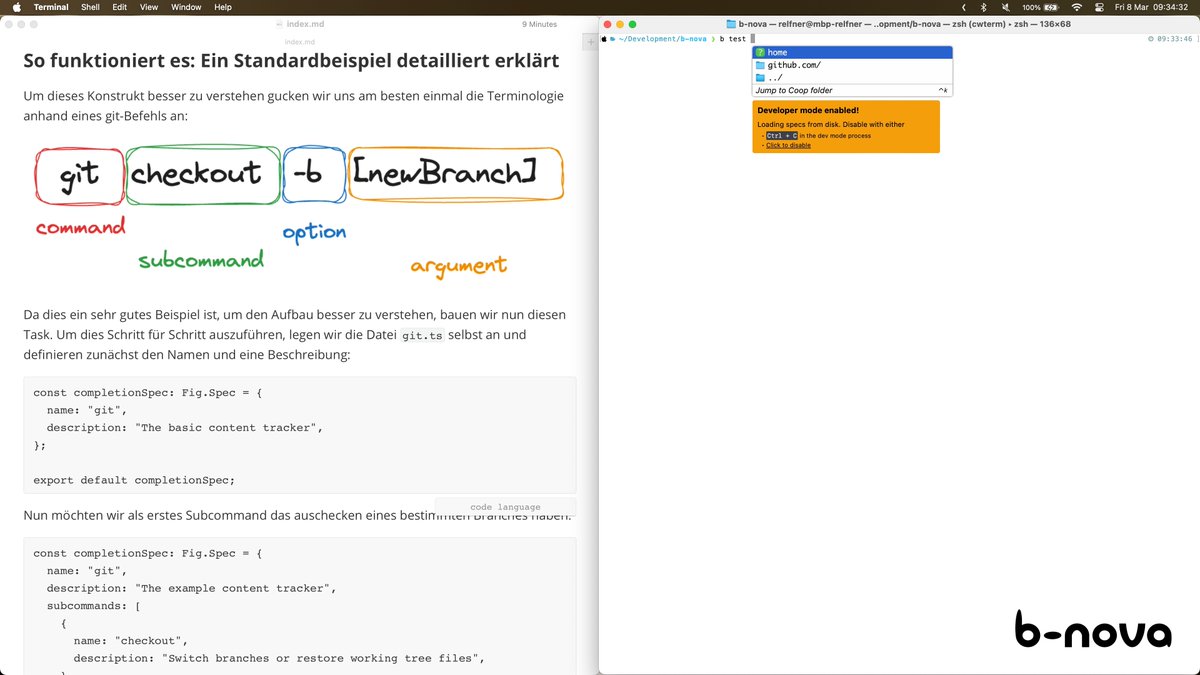The width and height of the screenshot is (1200, 675).
Task: Open the Help menu
Action: tap(222, 7)
